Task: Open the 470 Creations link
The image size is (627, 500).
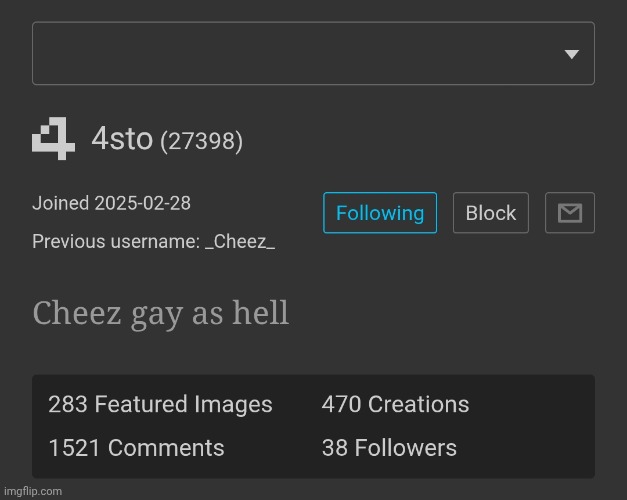Action: pos(395,404)
